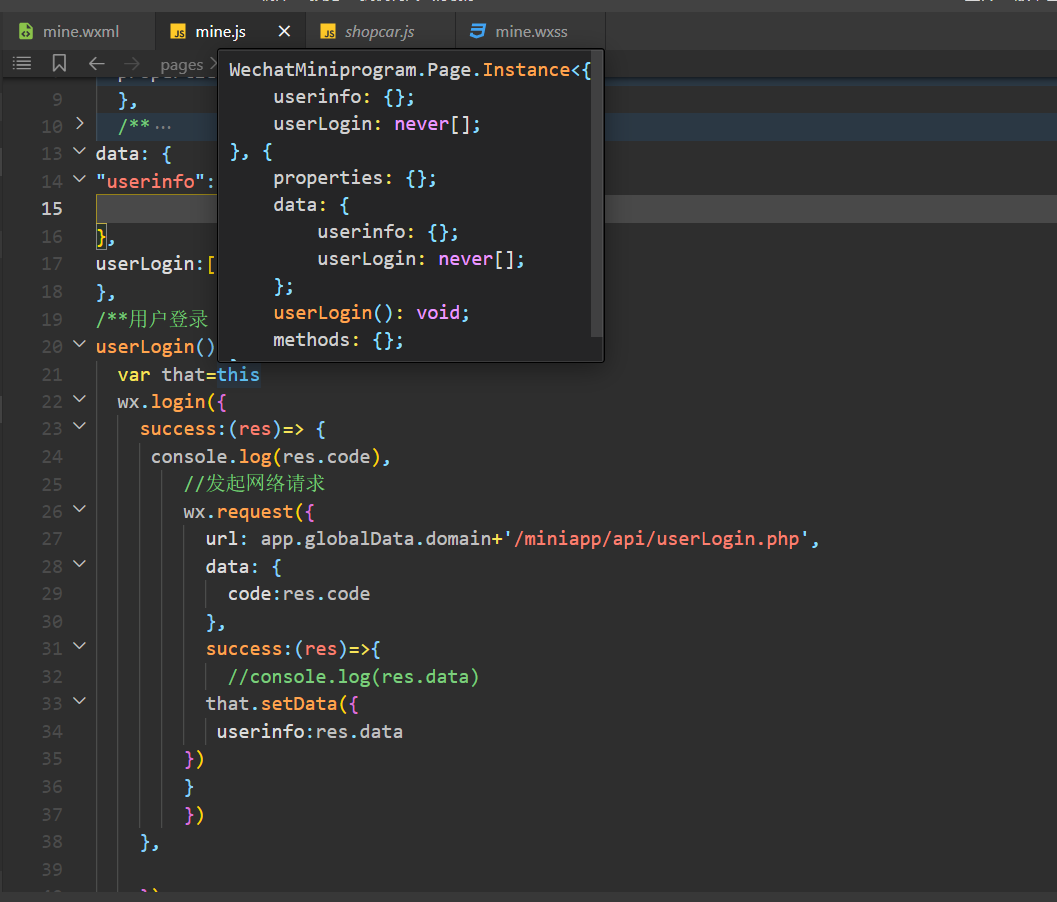Image resolution: width=1057 pixels, height=902 pixels.
Task: Open the shopcar.js tab
Action: click(x=379, y=32)
